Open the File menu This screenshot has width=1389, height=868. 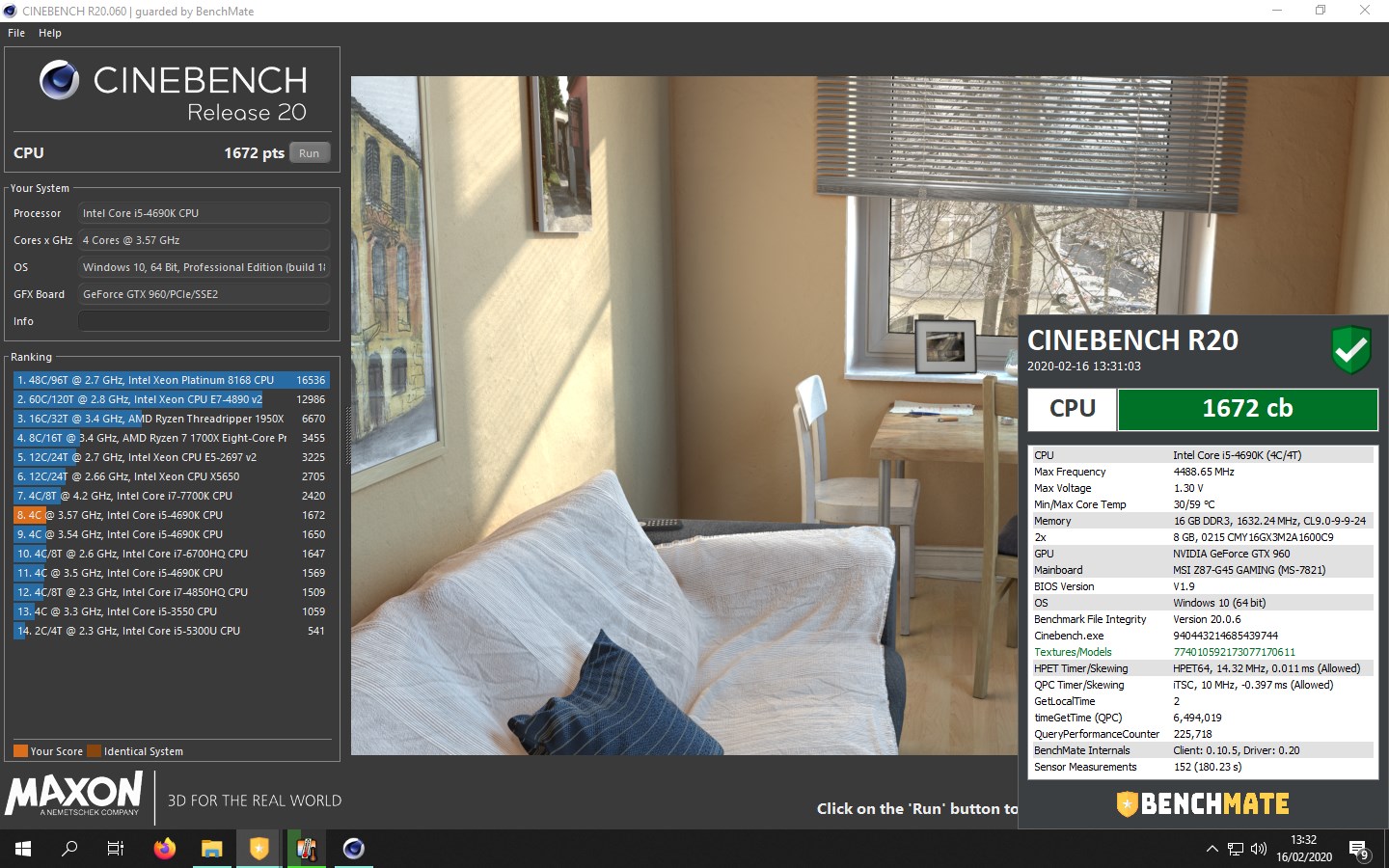16,33
